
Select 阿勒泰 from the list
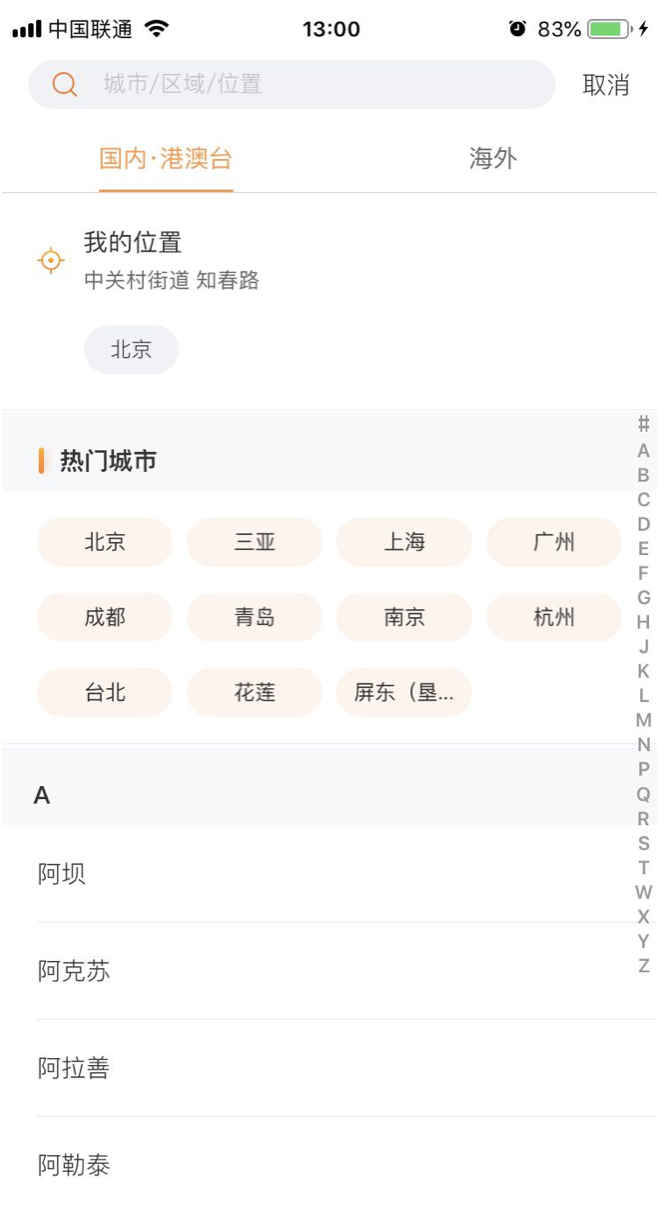click(x=74, y=1165)
